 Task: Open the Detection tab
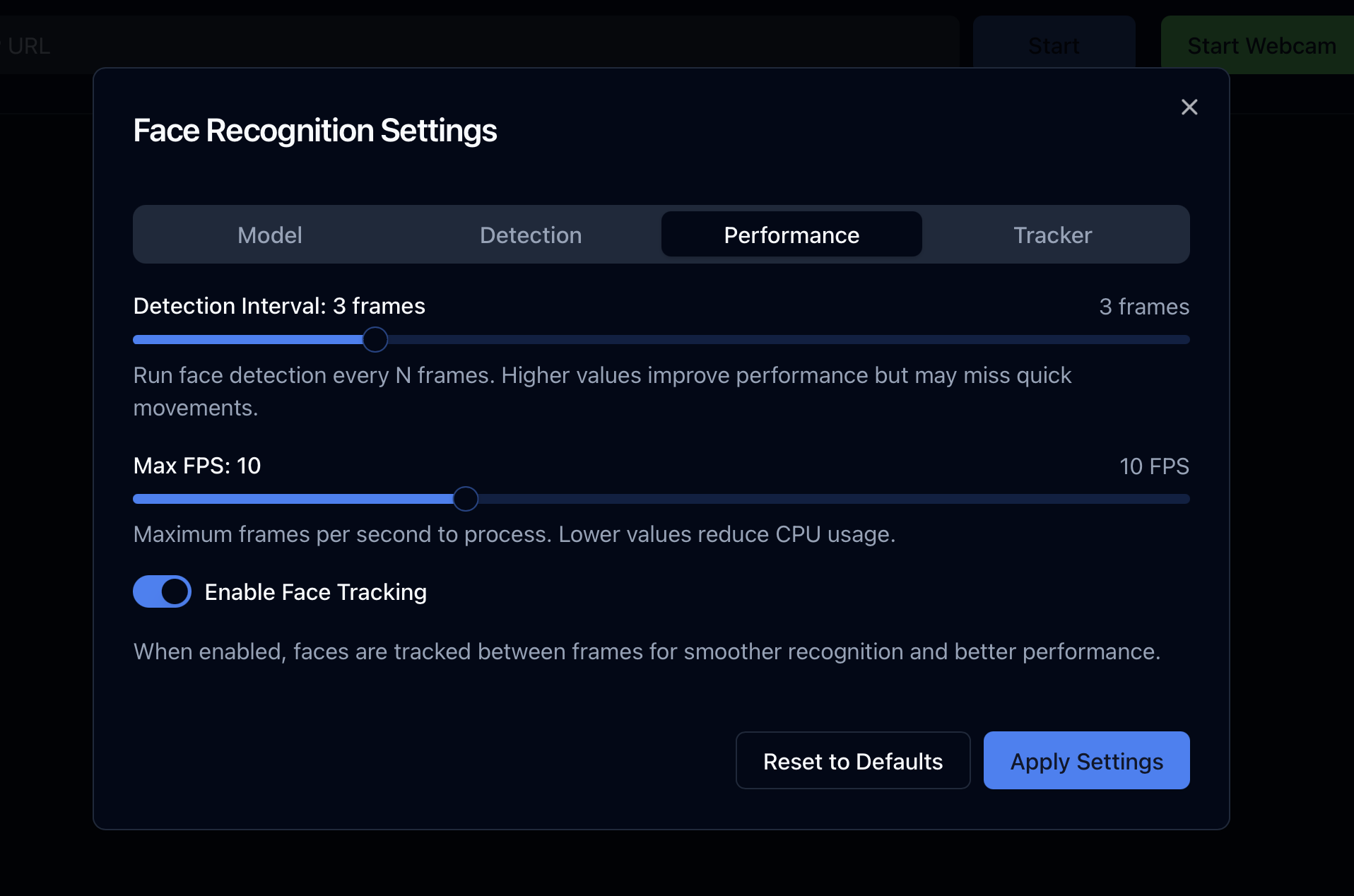tap(531, 235)
